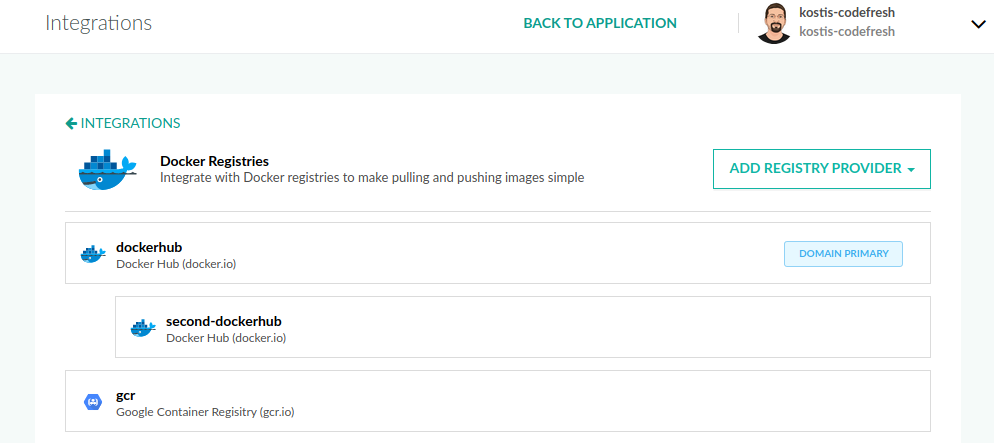
Task: Click the back arrow beside Integrations
Action: click(x=71, y=123)
